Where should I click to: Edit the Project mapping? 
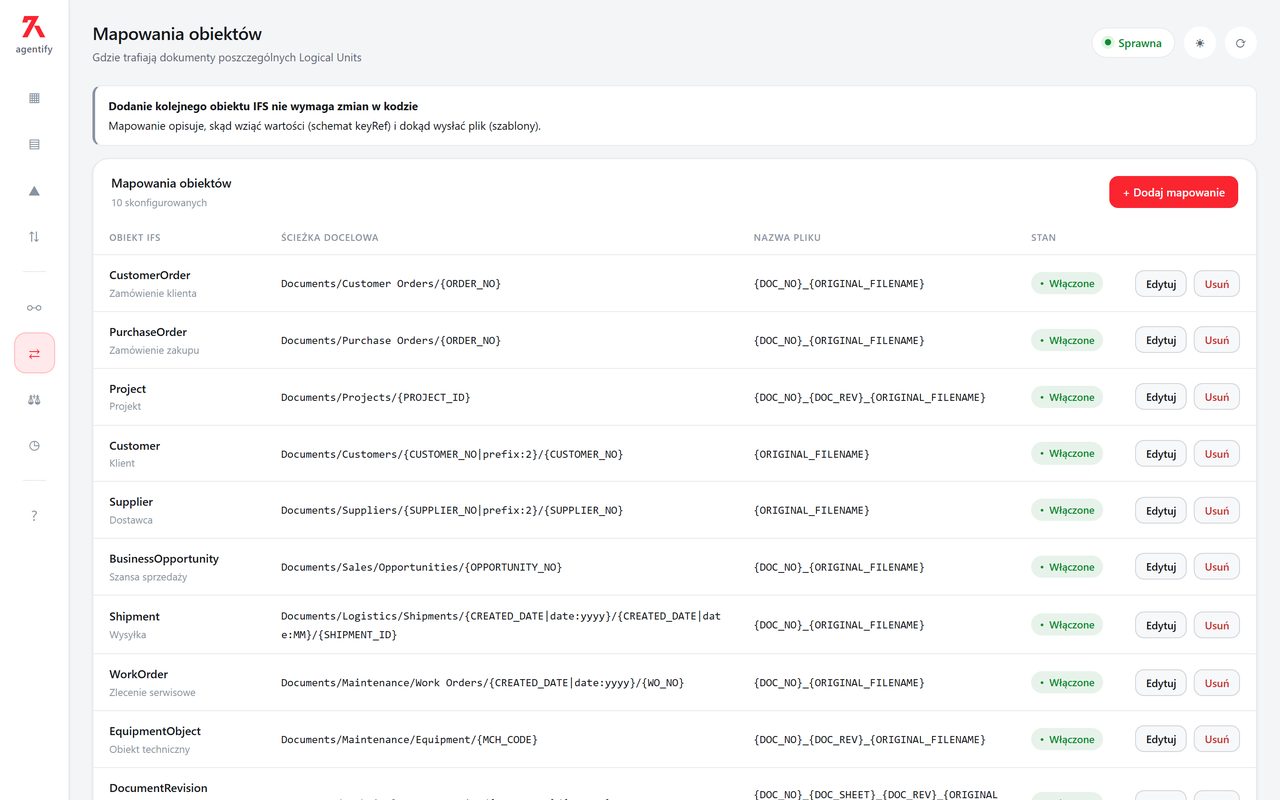[x=1160, y=397]
